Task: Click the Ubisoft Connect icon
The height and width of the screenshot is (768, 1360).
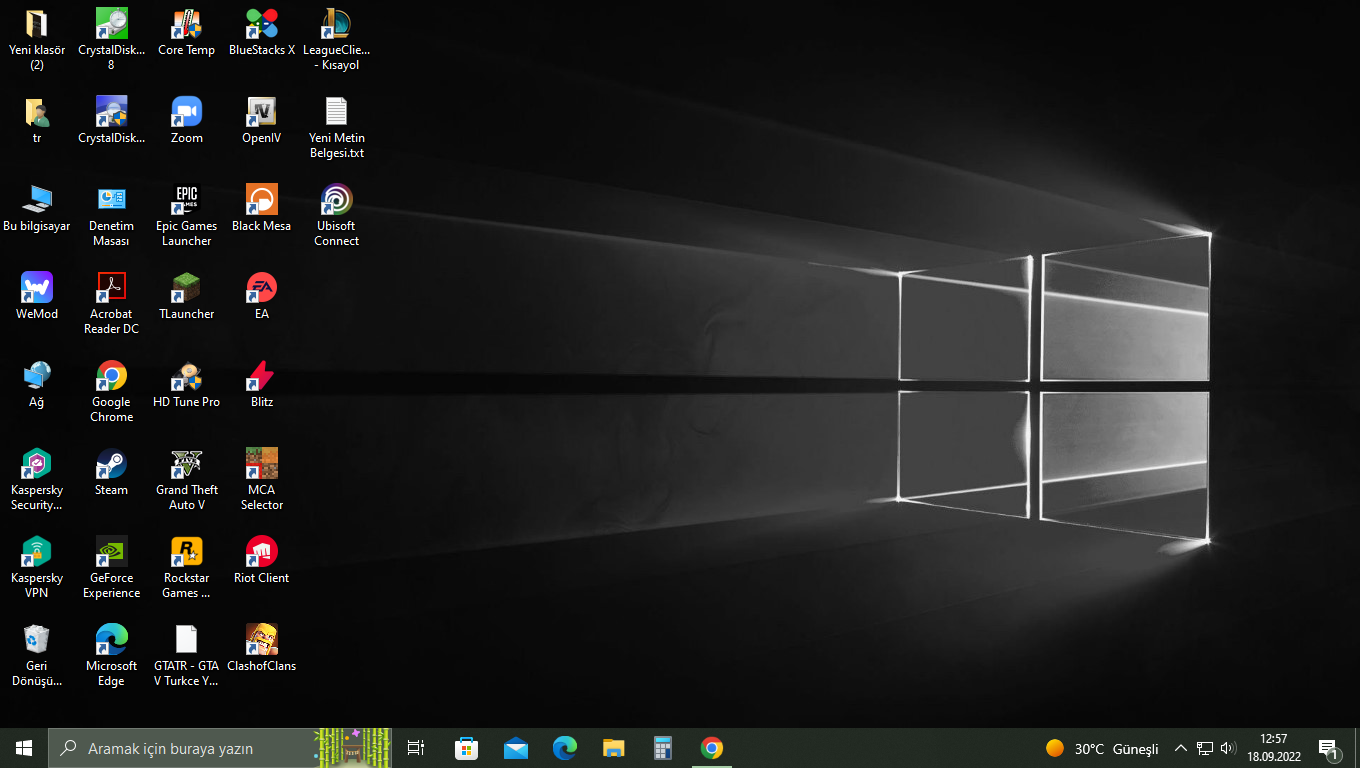Action: (336, 200)
